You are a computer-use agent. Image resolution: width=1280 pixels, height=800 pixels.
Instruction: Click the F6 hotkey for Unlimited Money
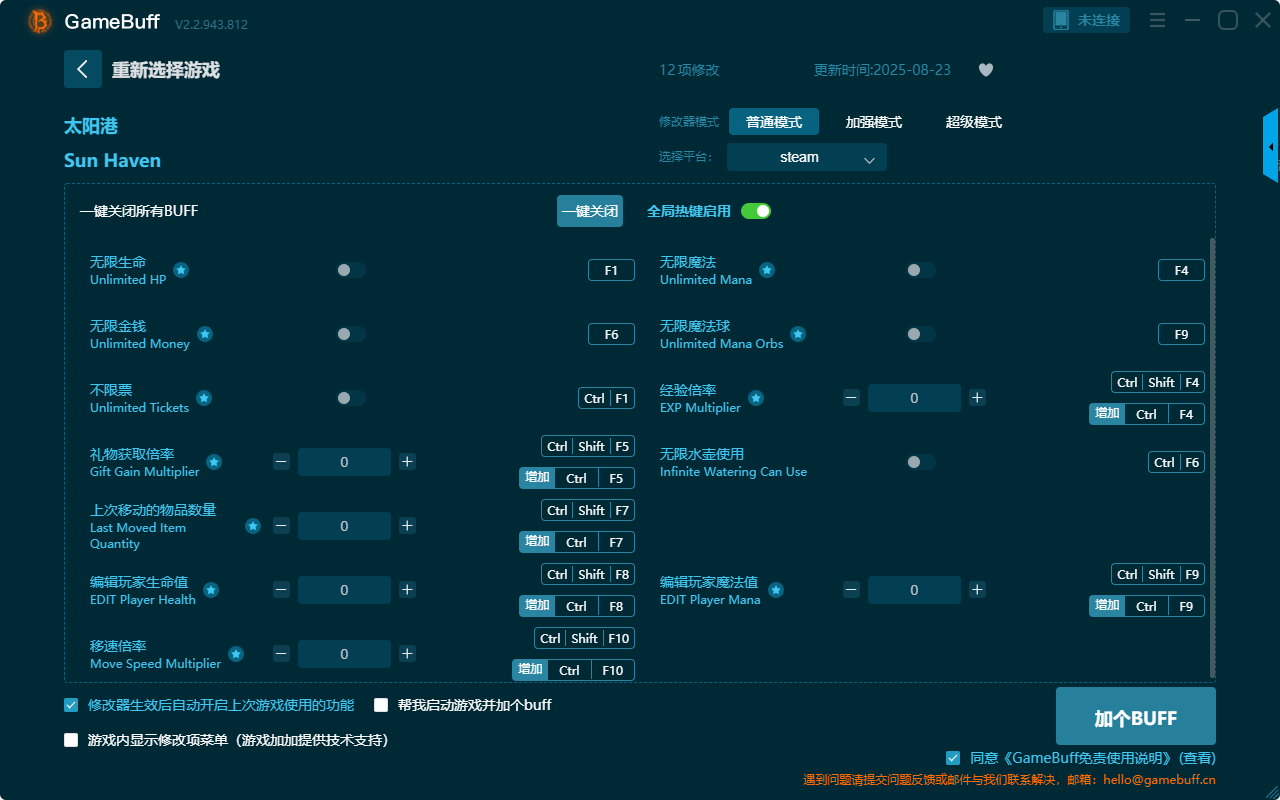coord(611,334)
